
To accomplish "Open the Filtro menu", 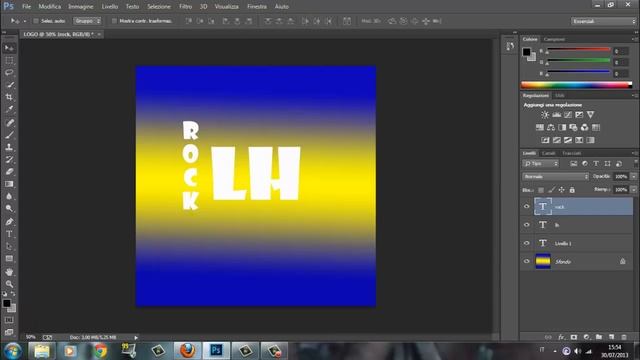I will click(x=185, y=7).
